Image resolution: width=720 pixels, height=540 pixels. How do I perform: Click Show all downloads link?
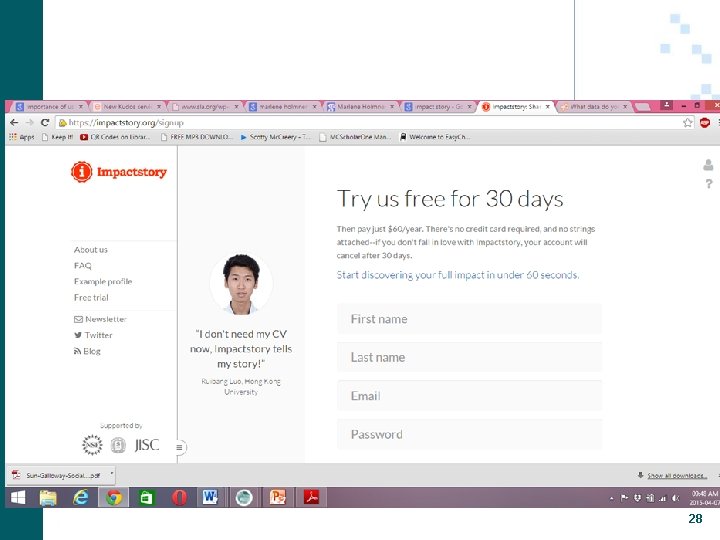click(677, 475)
